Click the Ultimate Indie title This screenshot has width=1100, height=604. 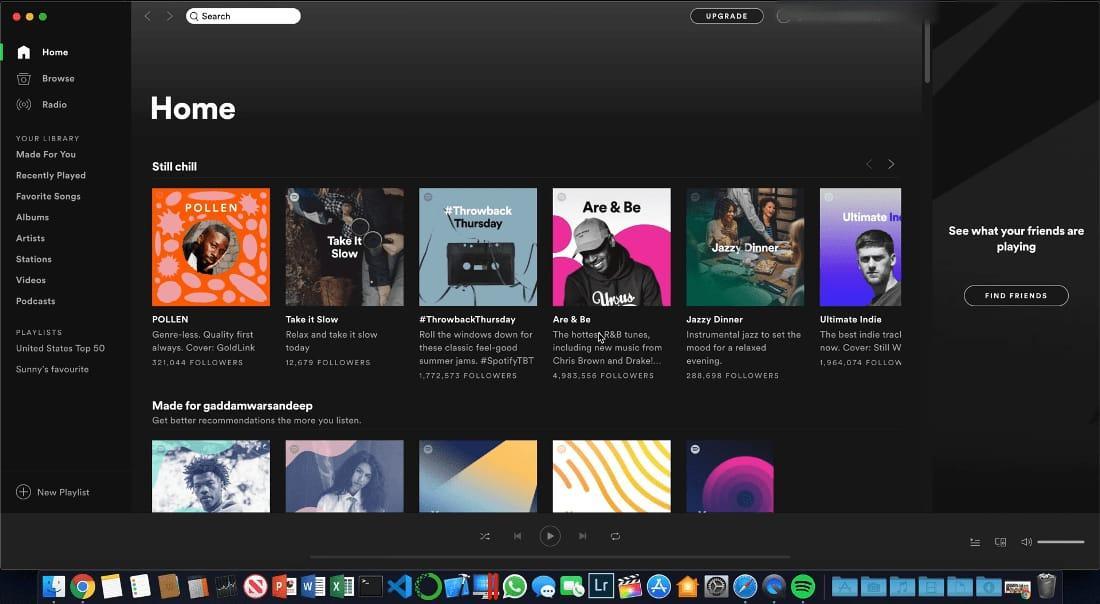click(850, 319)
